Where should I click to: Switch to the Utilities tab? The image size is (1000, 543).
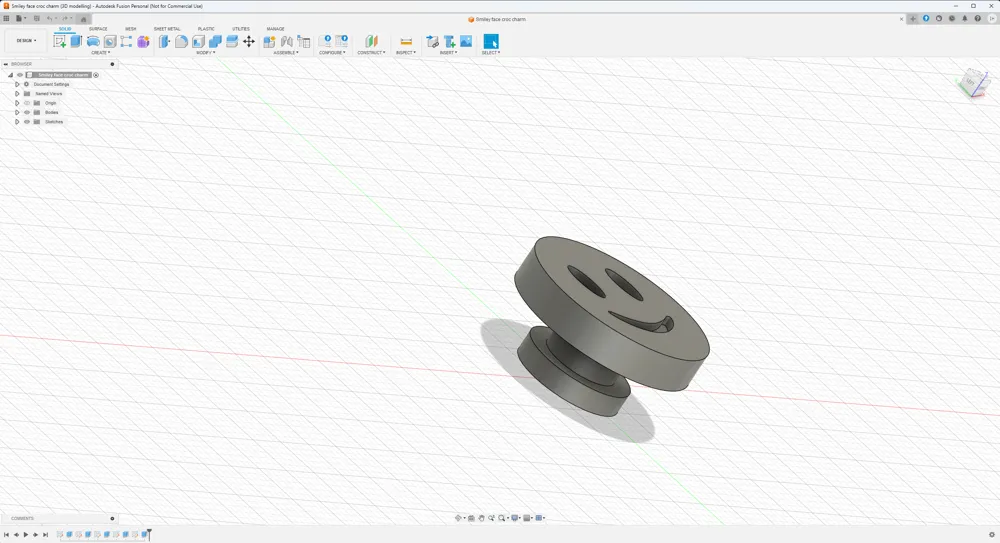coord(241,29)
